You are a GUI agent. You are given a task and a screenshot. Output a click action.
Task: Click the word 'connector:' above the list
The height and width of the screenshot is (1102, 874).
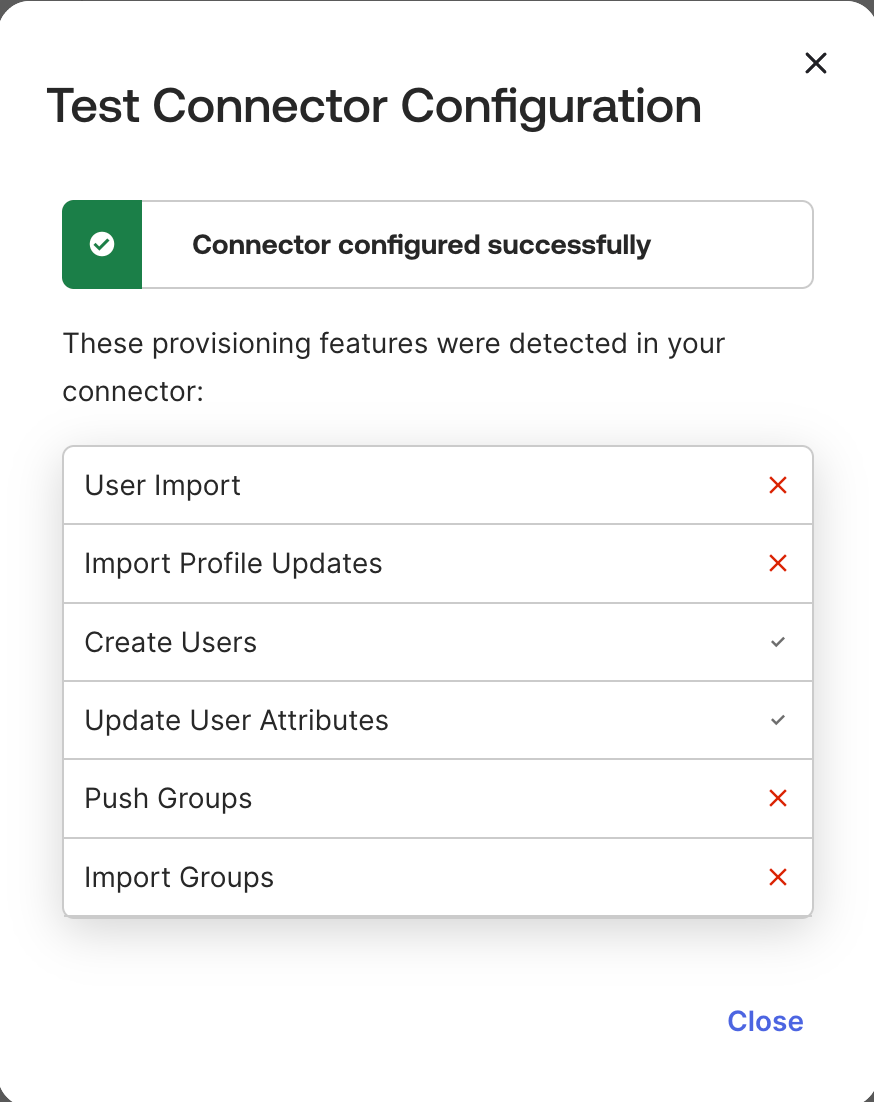[133, 391]
